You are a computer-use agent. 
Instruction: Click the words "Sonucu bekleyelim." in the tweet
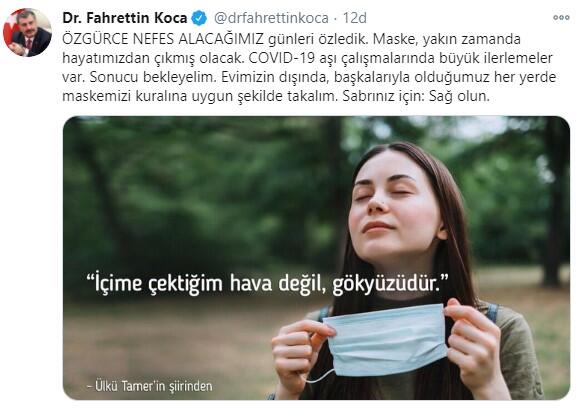click(152, 77)
